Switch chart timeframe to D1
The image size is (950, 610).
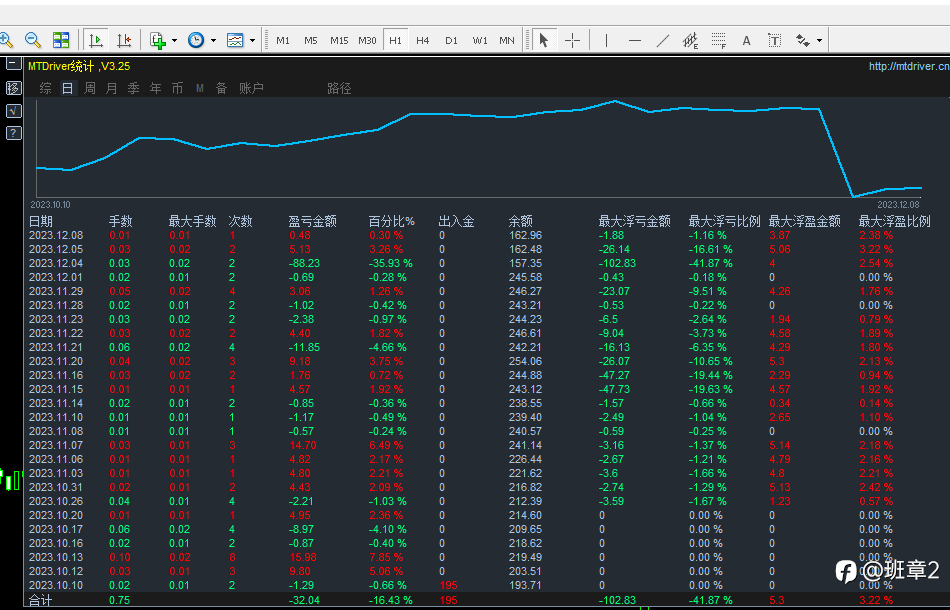click(x=451, y=40)
